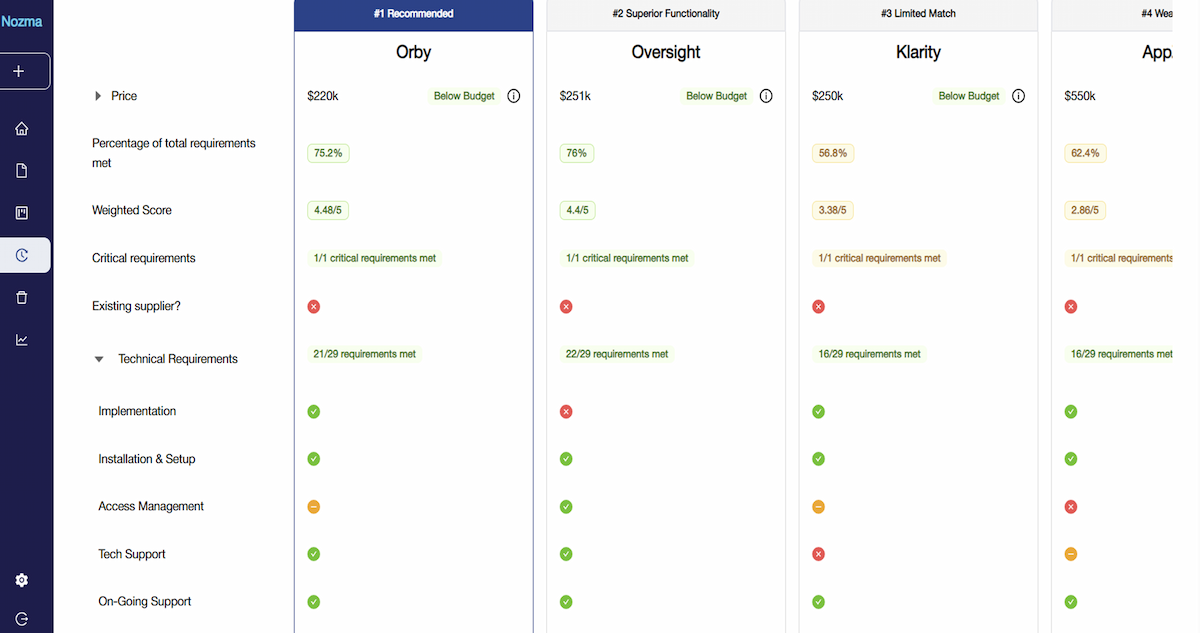Select the clock history icon in sidebar
The height and width of the screenshot is (633, 1200).
[22, 256]
